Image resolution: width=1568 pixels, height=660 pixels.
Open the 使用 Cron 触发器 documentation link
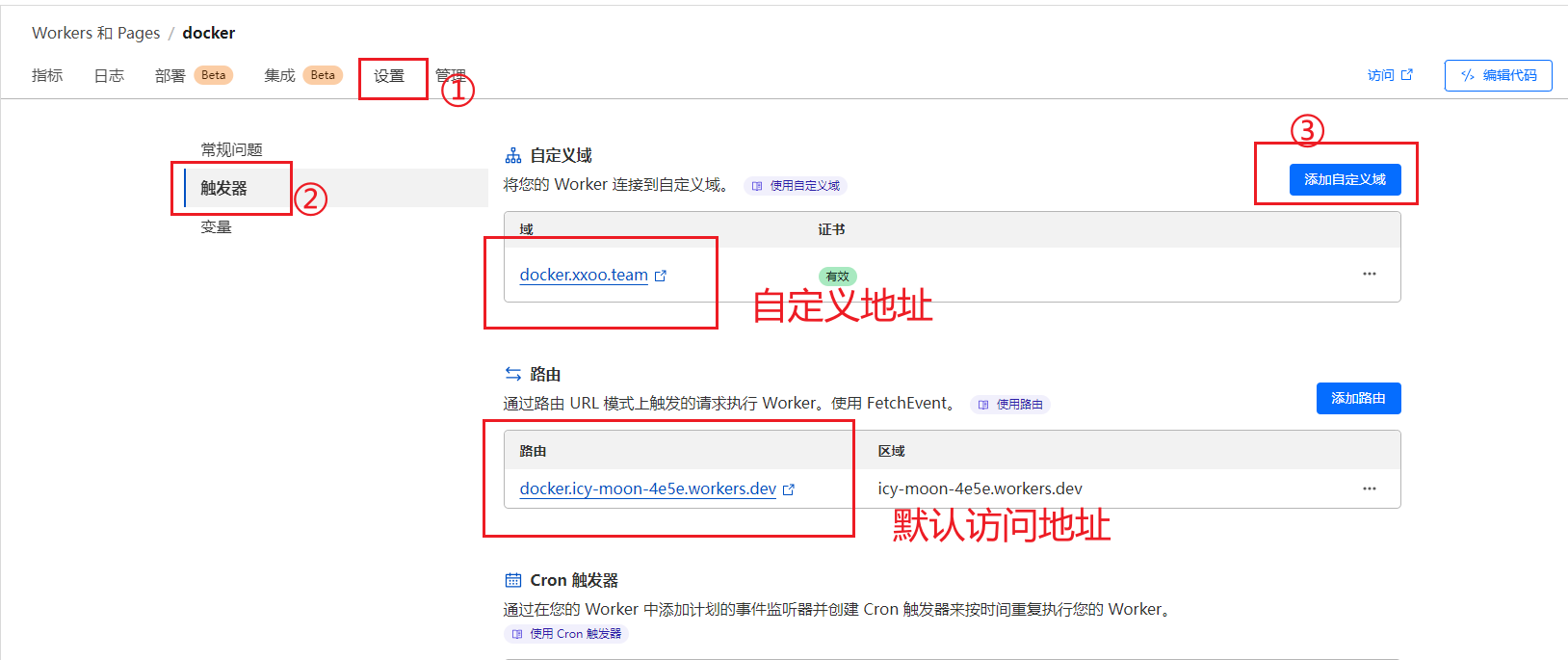coord(566,634)
